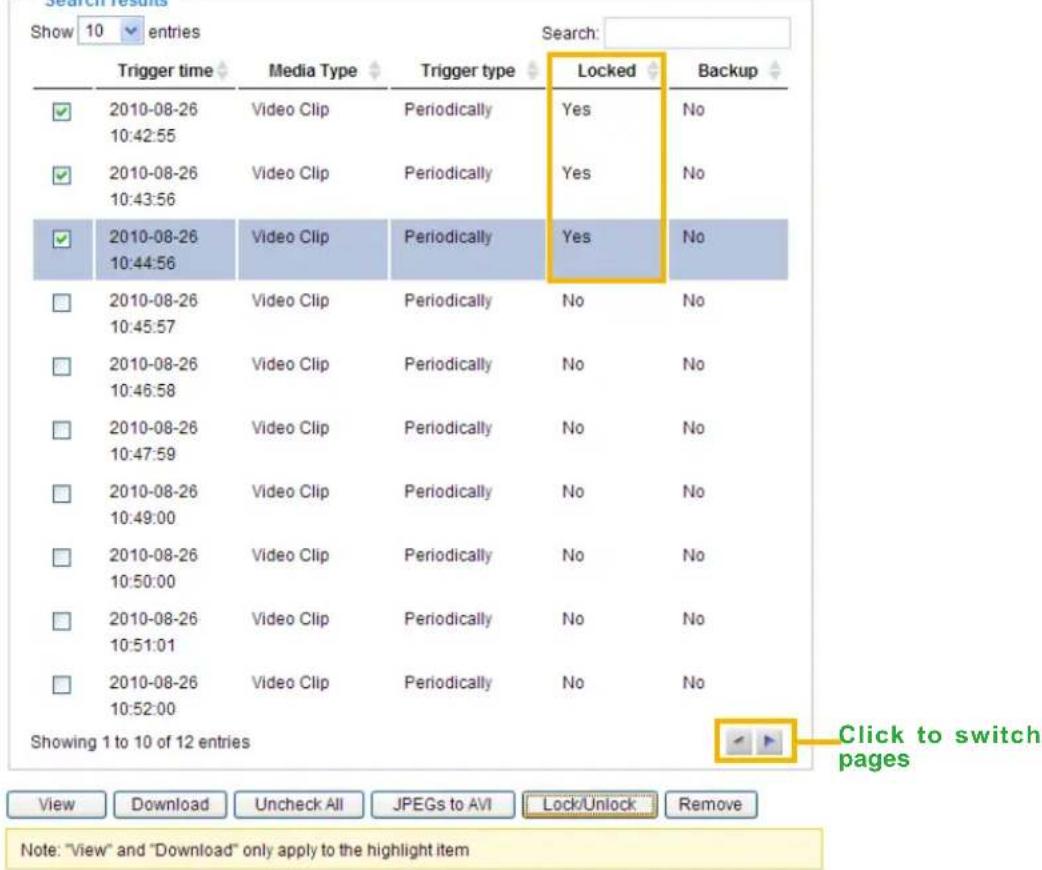Uncheck the 10:42:55 clip checkbox

click(61, 112)
